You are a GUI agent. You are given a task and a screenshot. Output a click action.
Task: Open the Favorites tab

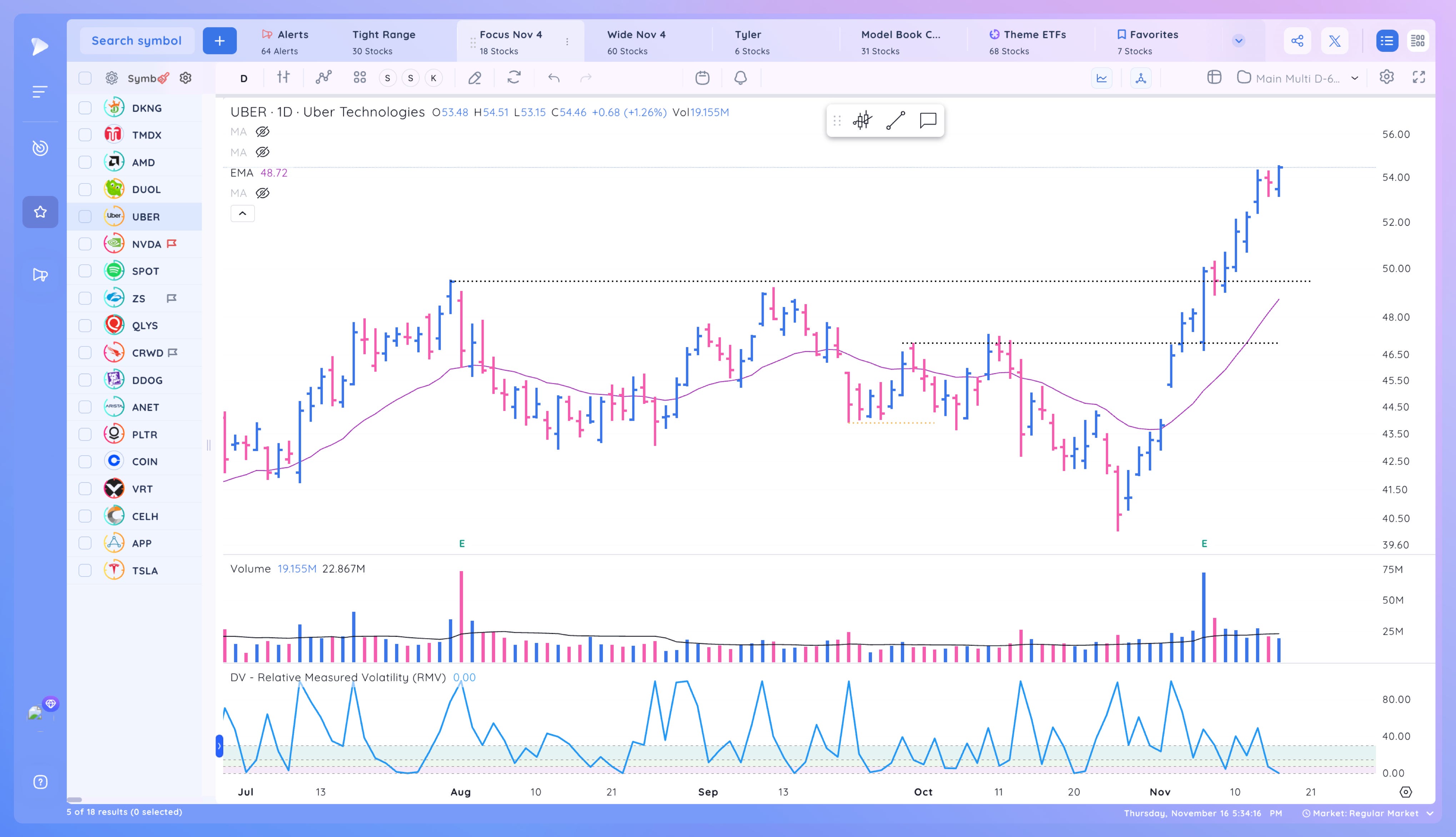(x=1148, y=42)
